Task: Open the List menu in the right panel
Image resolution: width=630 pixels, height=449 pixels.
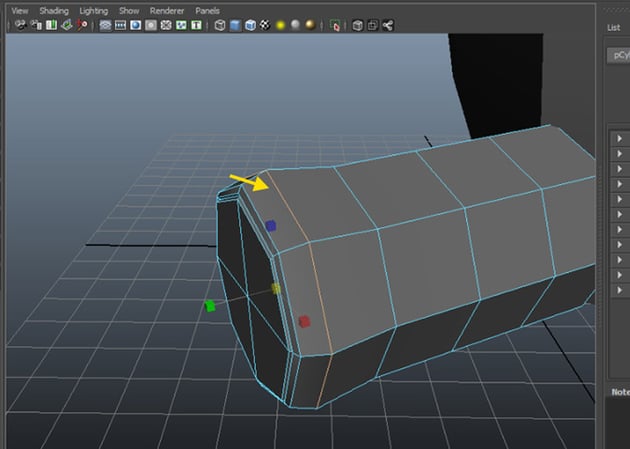Action: point(614,27)
